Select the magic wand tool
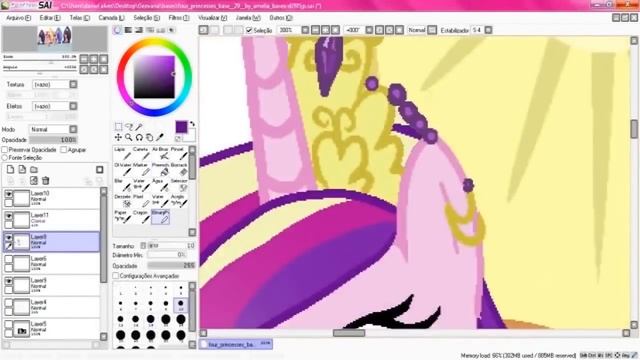 coord(139,127)
